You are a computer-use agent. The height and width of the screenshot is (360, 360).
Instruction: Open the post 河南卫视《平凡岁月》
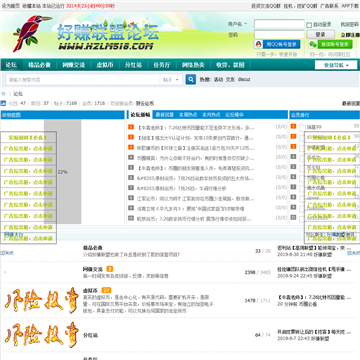[x=190, y=209]
